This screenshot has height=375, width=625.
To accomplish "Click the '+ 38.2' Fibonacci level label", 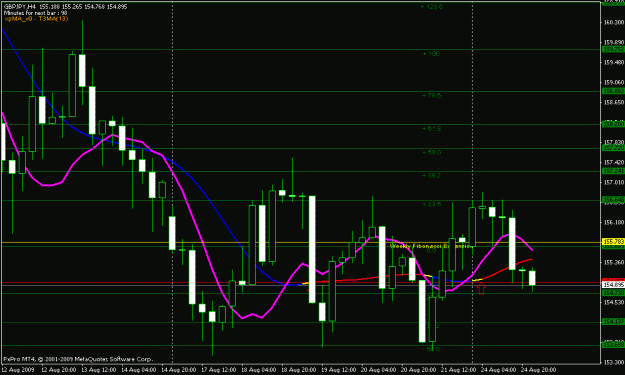I will click(x=431, y=175).
